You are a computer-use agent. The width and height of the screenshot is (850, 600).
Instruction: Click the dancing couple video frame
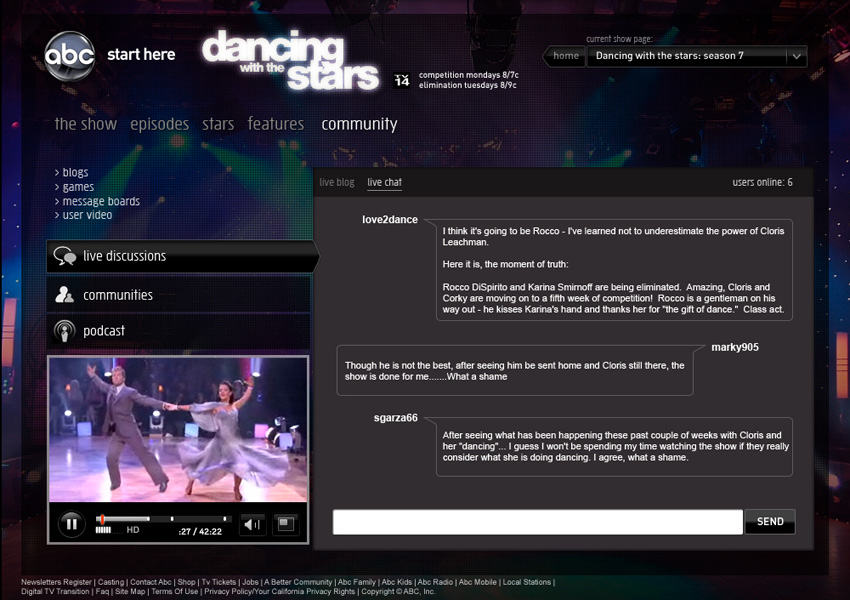(x=178, y=429)
